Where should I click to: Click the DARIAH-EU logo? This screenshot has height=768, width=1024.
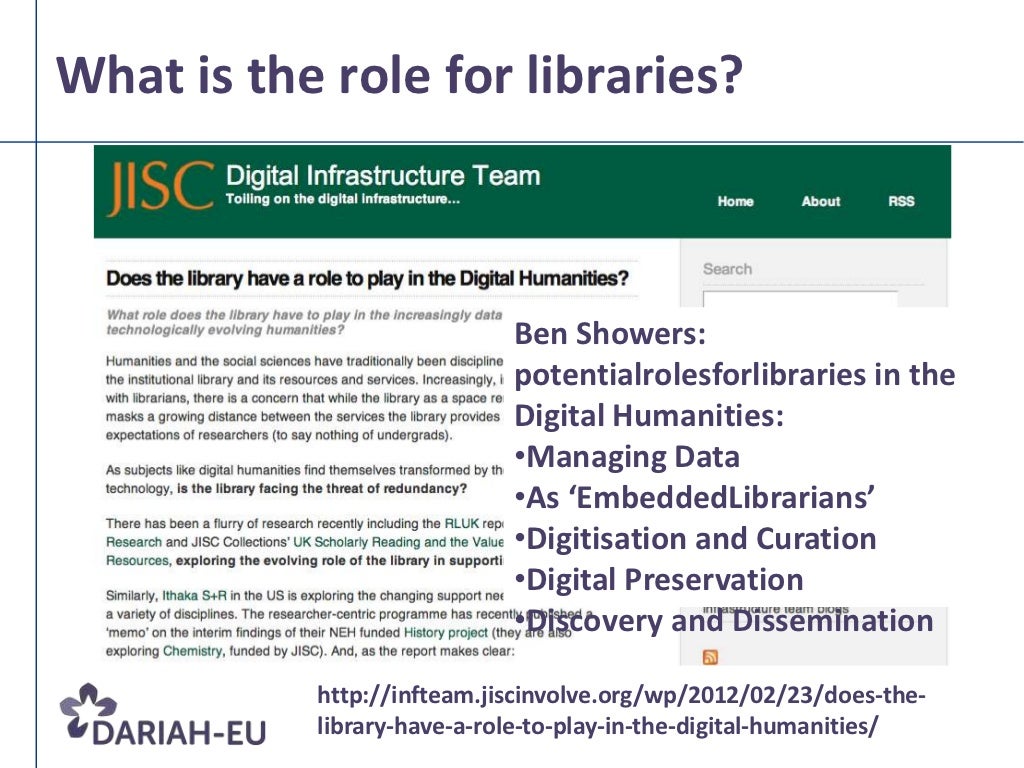tap(163, 716)
